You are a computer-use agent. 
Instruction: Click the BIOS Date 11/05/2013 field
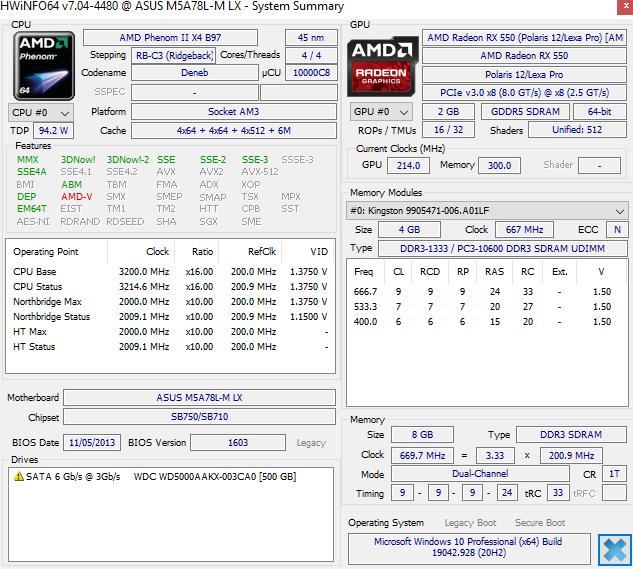pyautogui.click(x=92, y=443)
